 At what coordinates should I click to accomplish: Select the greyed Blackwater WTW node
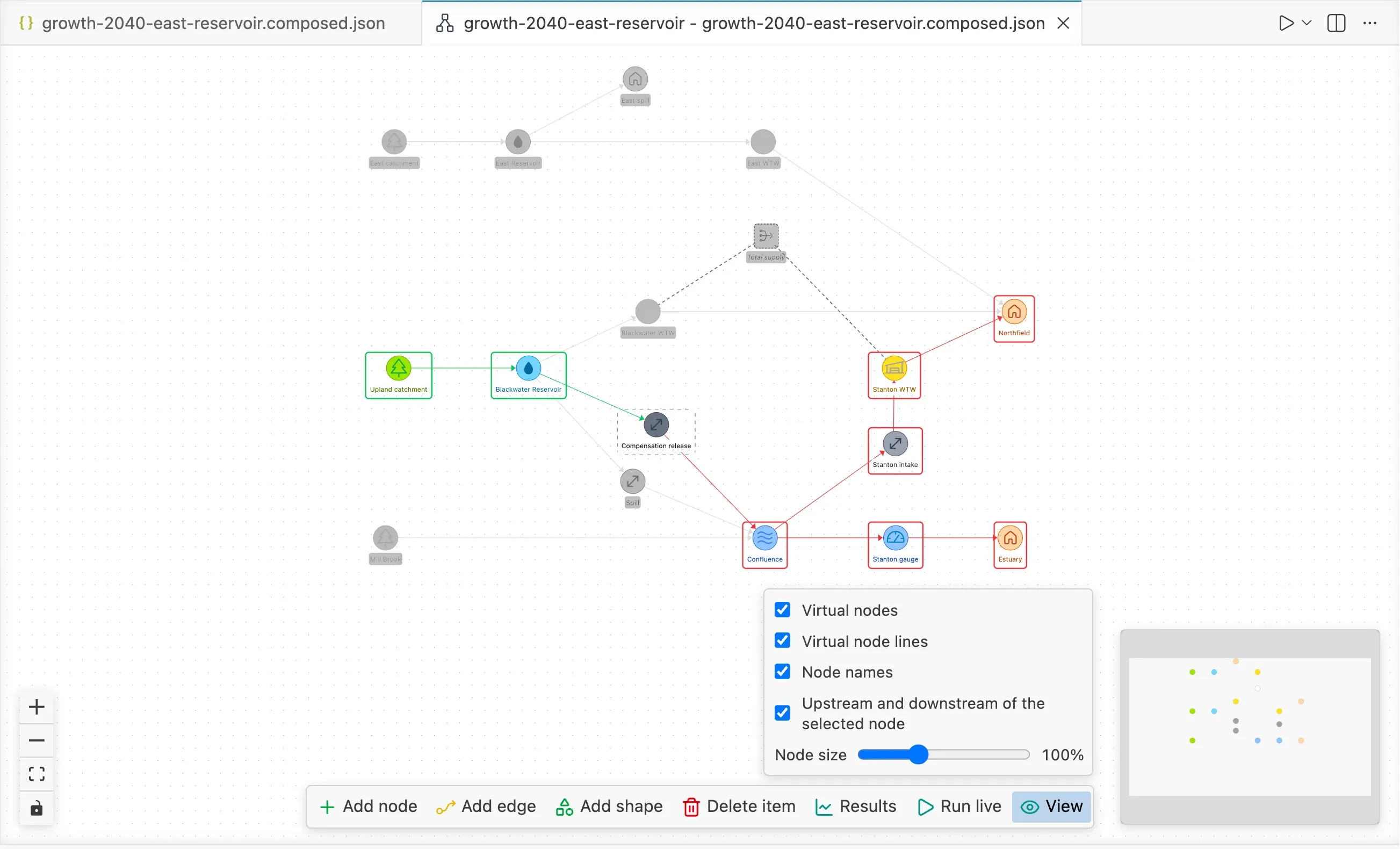pyautogui.click(x=647, y=312)
